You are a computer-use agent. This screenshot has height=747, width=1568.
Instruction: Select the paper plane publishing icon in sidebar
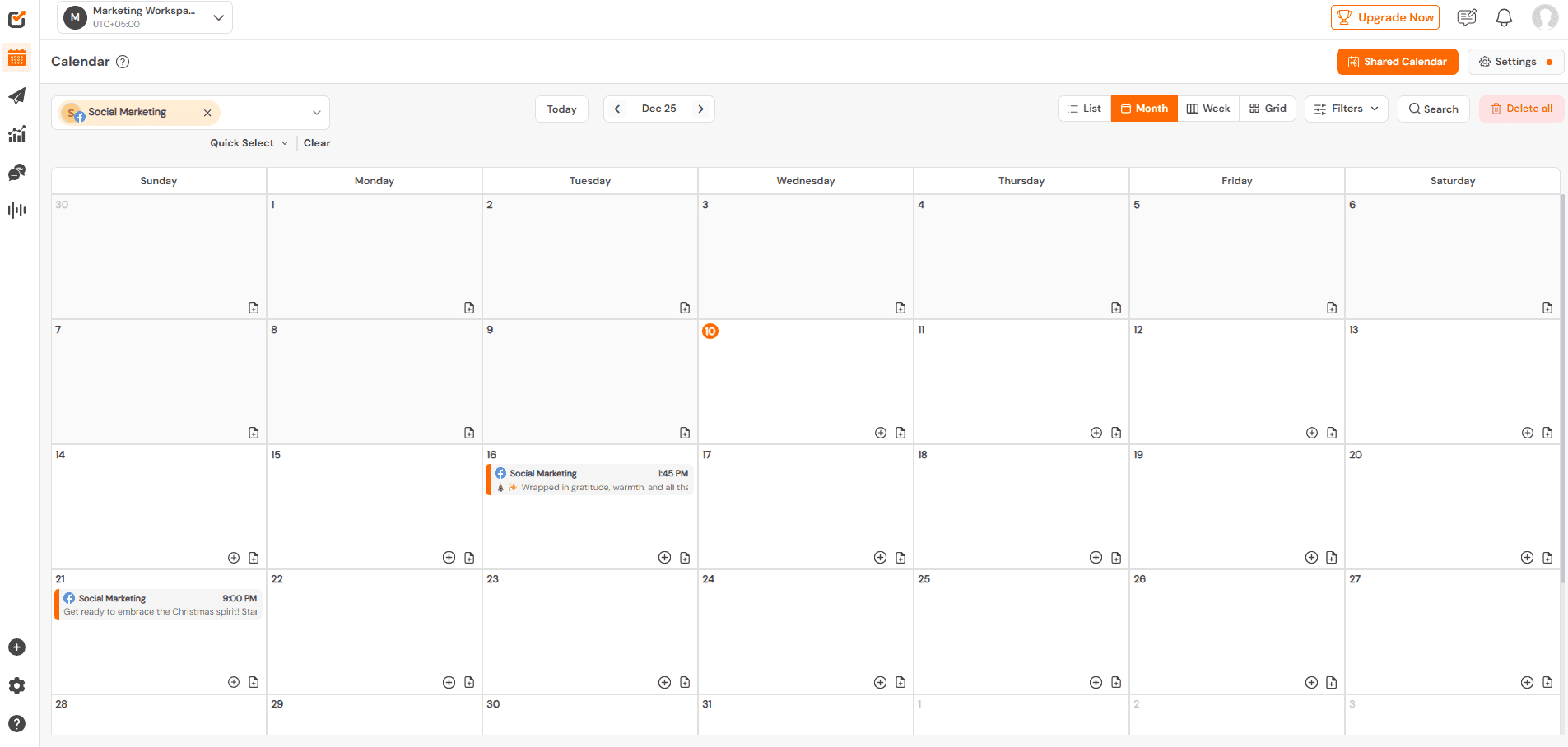pyautogui.click(x=16, y=96)
